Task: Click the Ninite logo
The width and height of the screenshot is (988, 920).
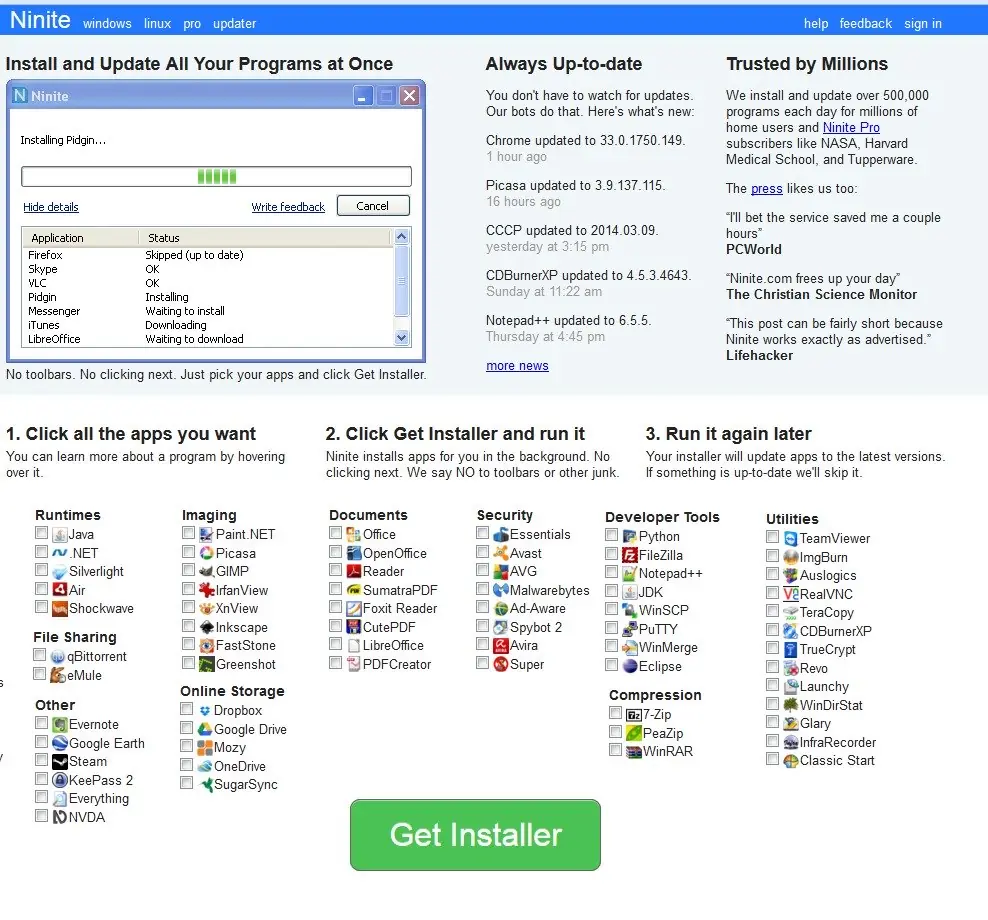Action: 40,20
